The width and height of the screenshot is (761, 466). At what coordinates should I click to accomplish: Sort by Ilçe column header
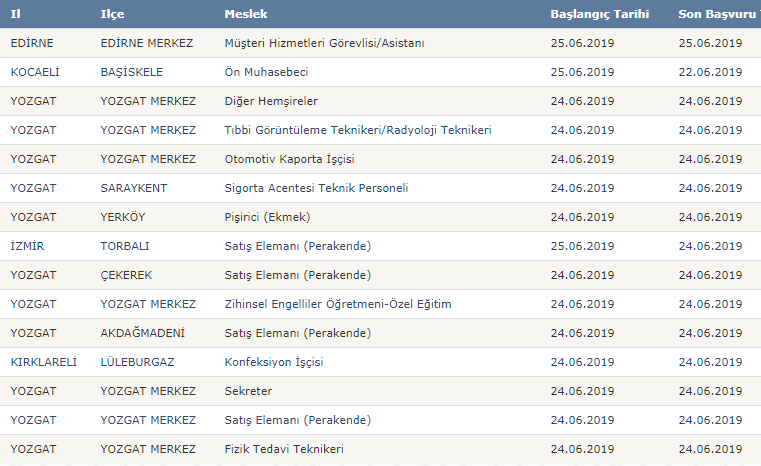pos(112,14)
